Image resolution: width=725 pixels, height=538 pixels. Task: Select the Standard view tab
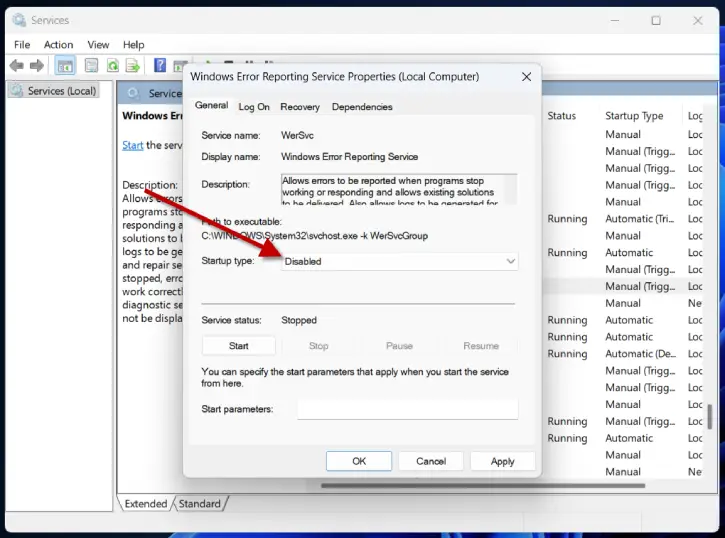click(200, 503)
